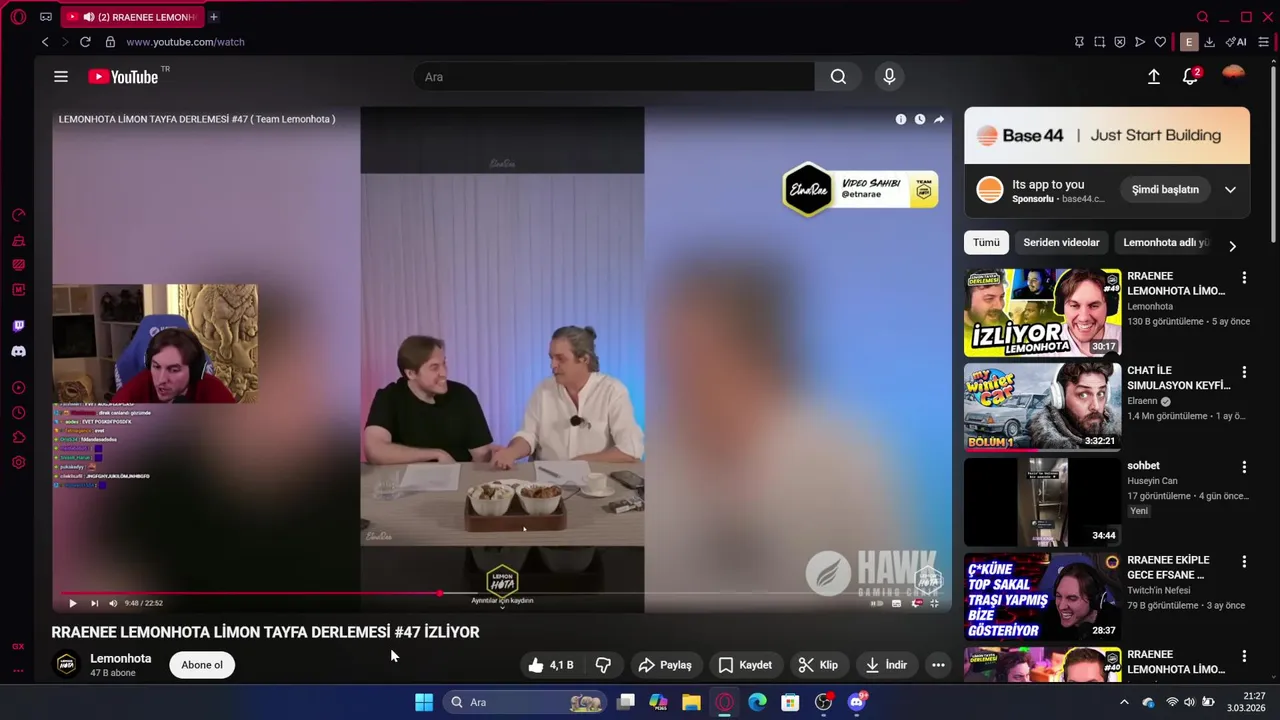Open settings gear in Opera sidebar
Screen dimensions: 1280x720
click(18, 462)
